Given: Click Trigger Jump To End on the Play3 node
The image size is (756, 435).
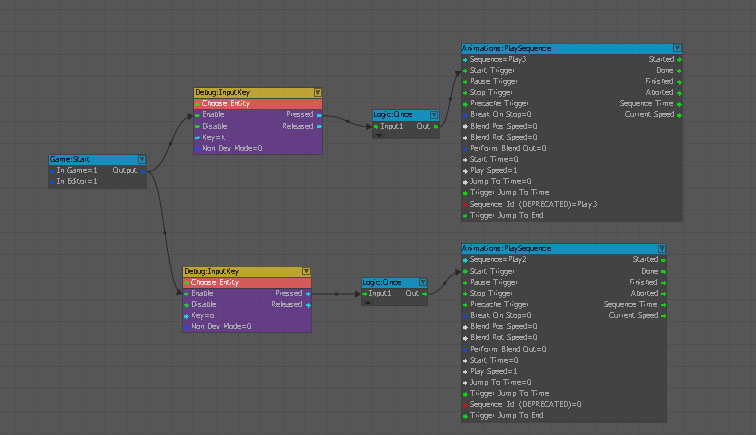Looking at the screenshot, I should coord(503,216).
